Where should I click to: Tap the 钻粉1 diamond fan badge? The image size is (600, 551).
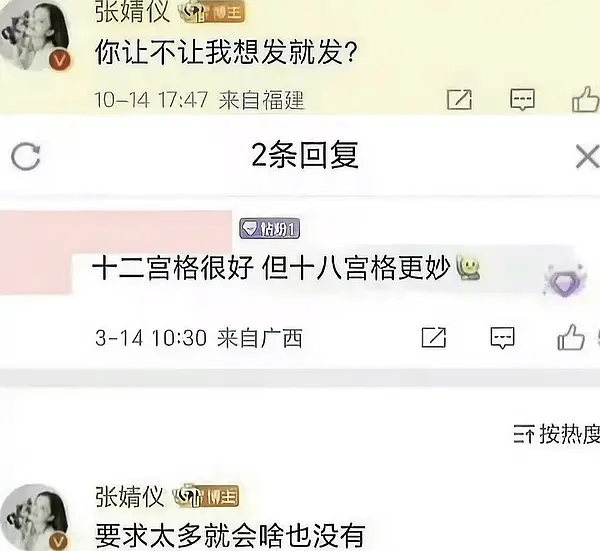point(269,229)
